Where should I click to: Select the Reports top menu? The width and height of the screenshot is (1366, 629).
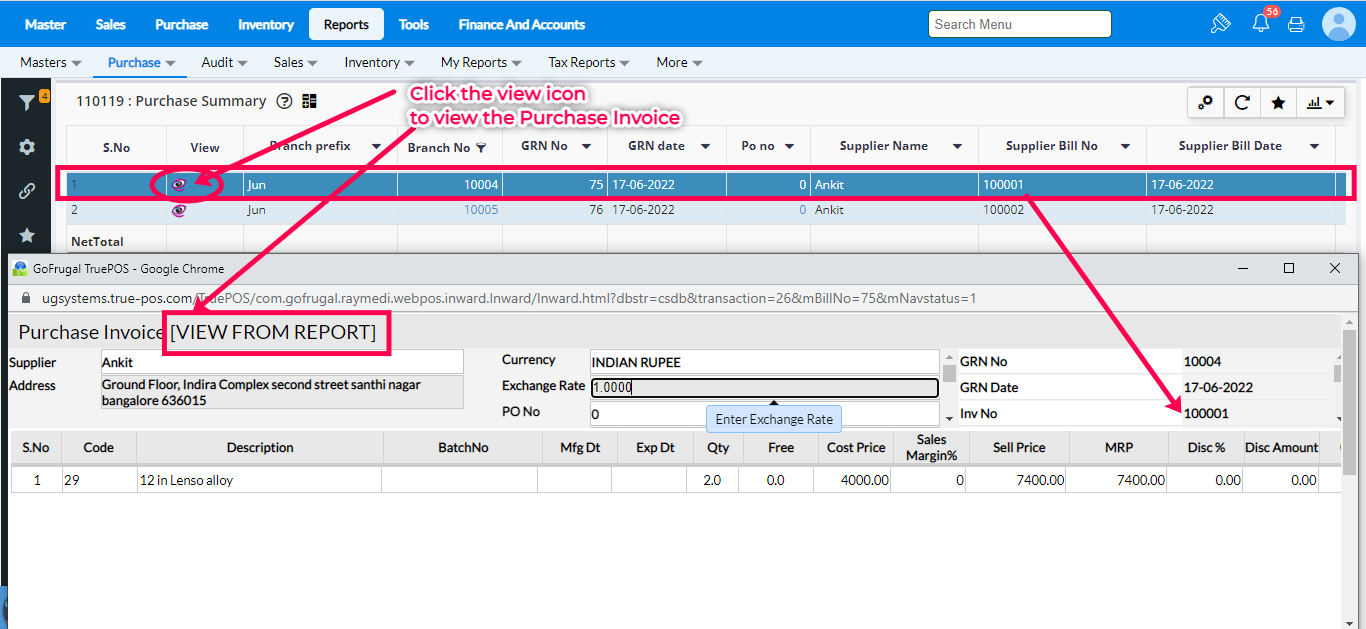346,24
